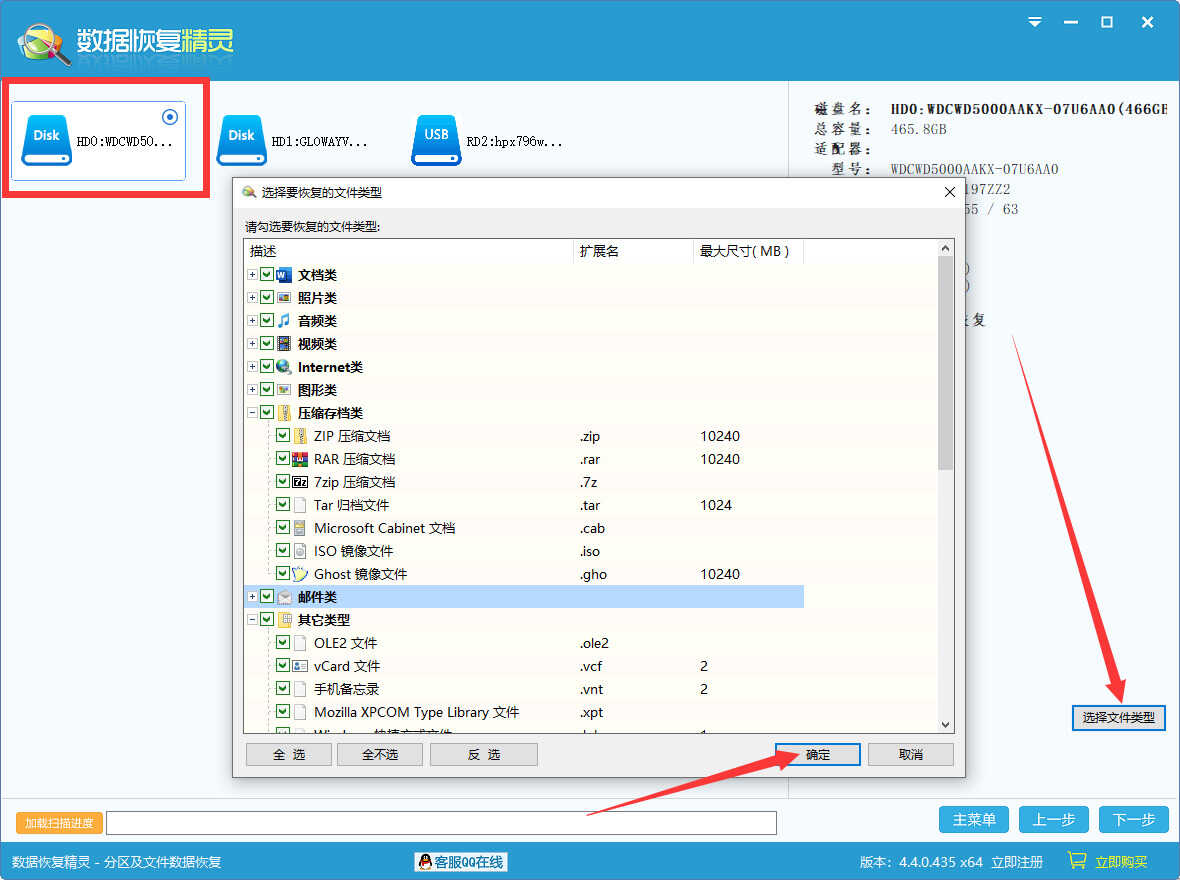Choose the RD2 hpx796w USB drive icon
The width and height of the screenshot is (1180, 880).
click(x=436, y=140)
